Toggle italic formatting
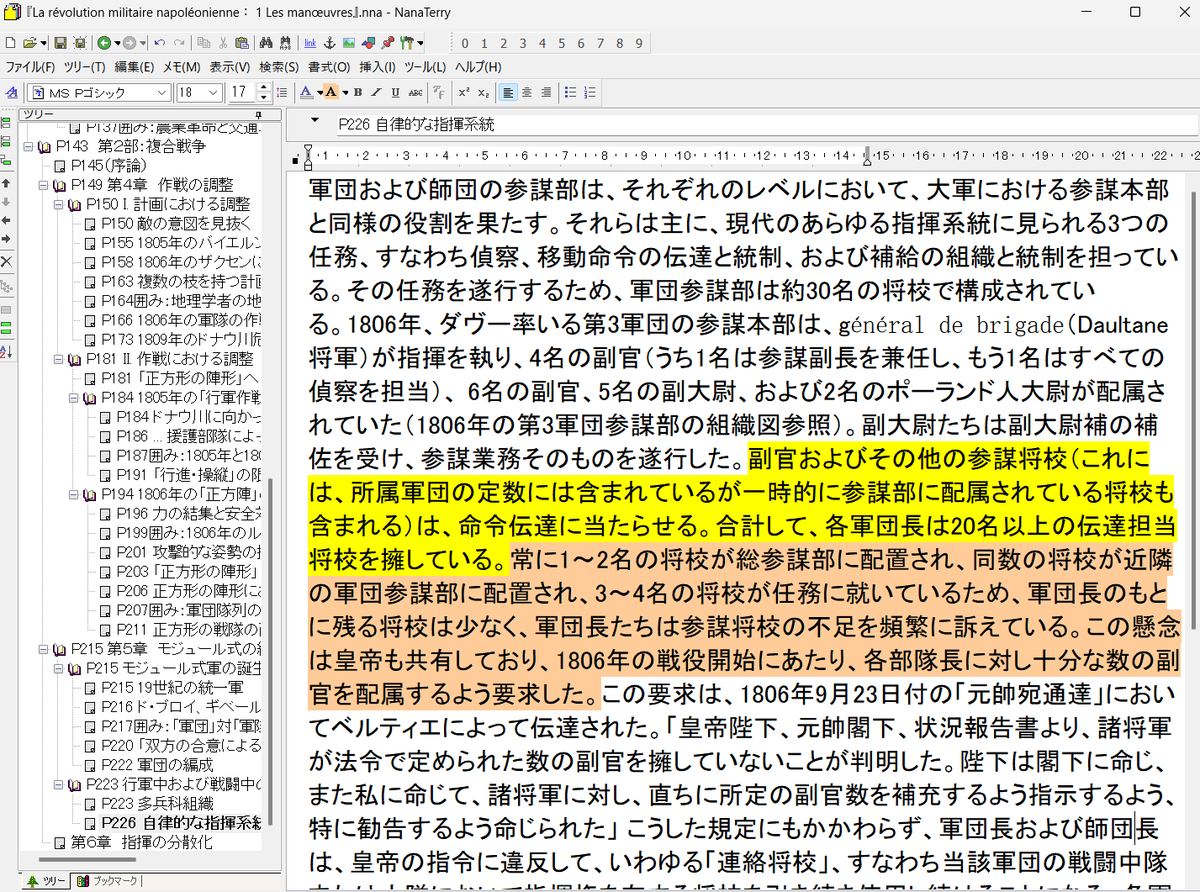Screen dimensions: 1200x892 376,91
